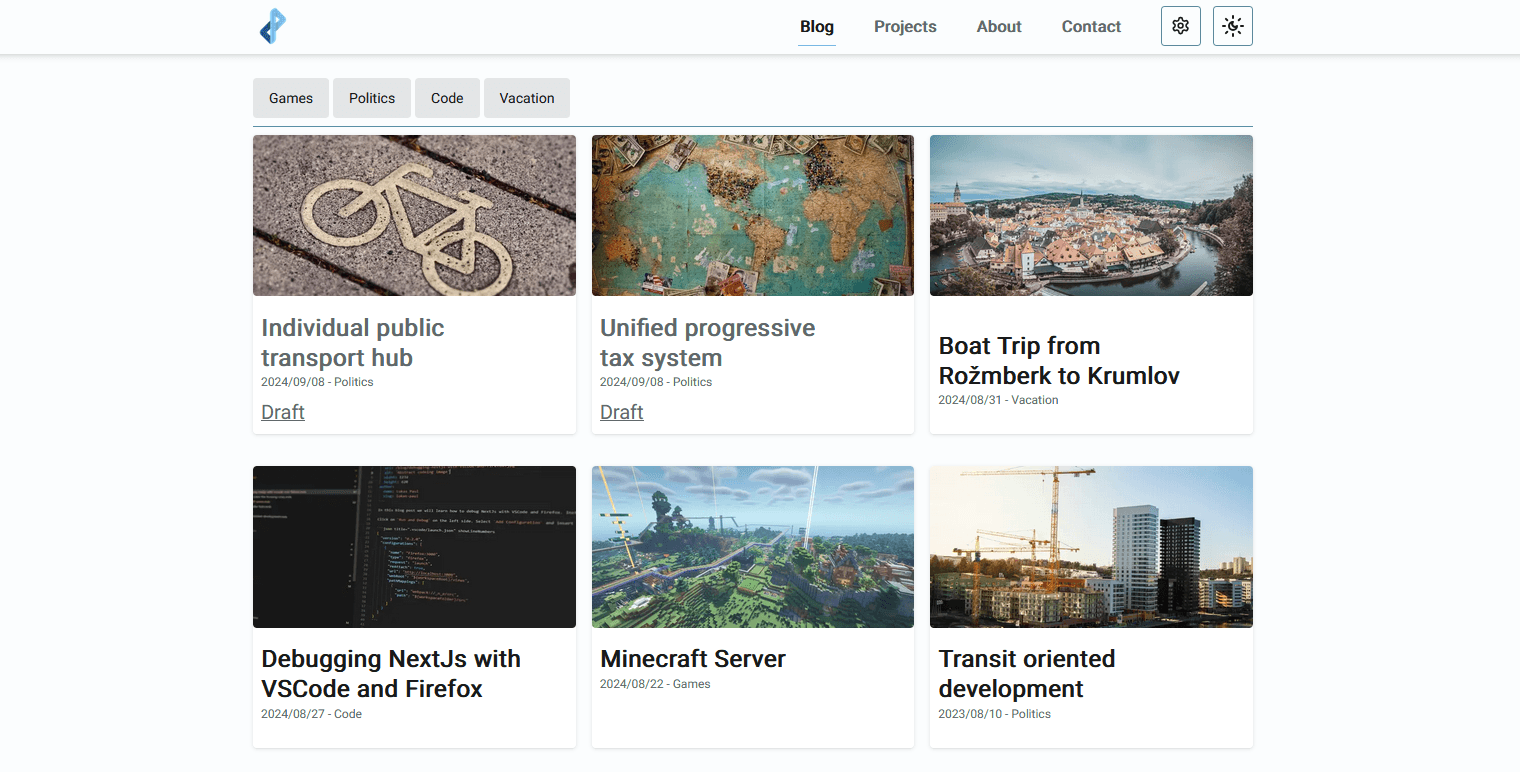Click the '2023/08/10 - Politics' date text
This screenshot has height=772, width=1520.
pos(994,714)
